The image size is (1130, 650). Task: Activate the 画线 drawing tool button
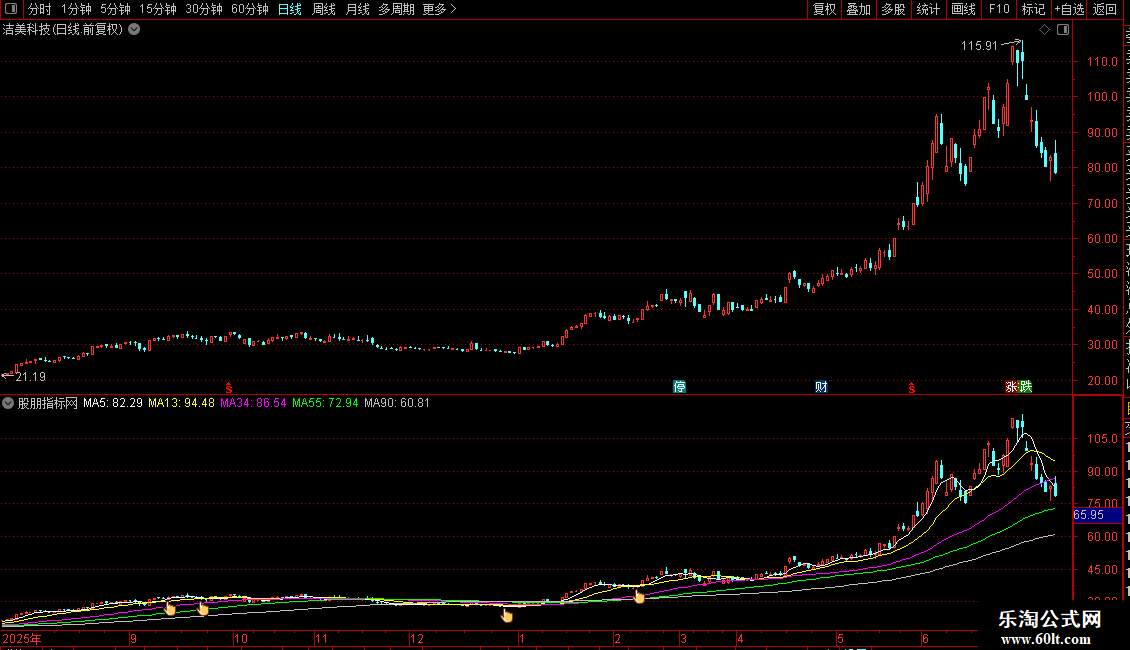[964, 9]
